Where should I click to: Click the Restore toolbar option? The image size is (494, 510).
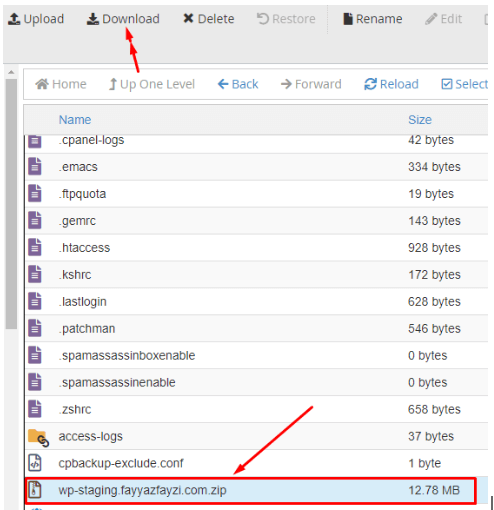tap(286, 19)
